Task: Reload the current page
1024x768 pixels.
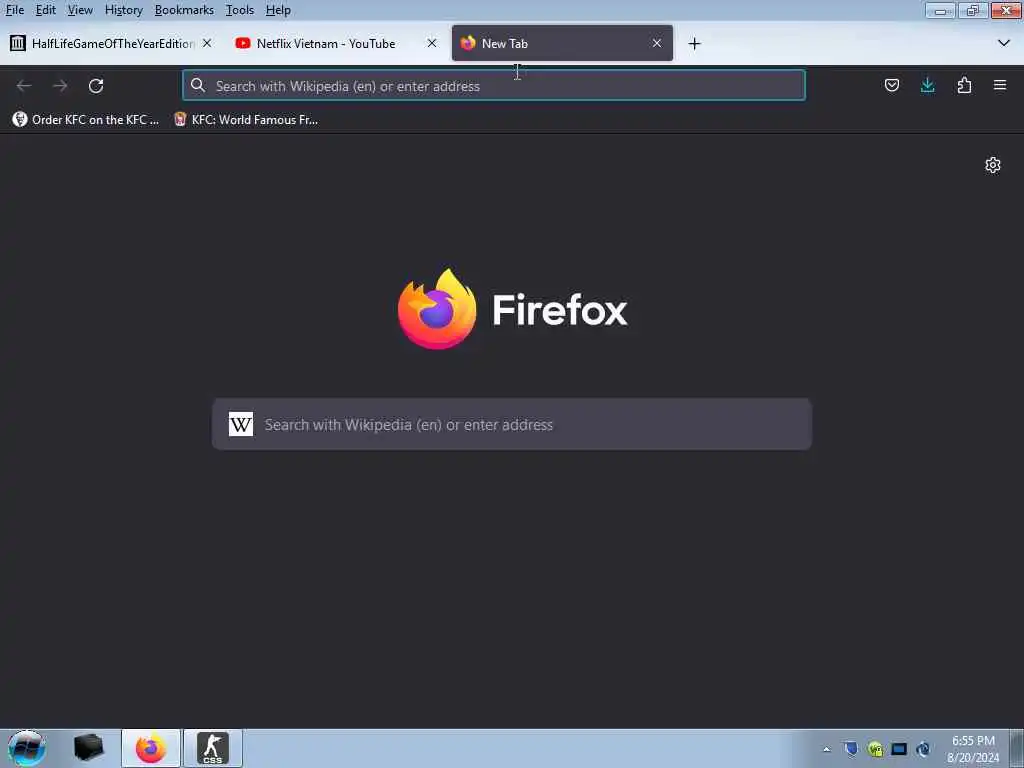Action: (x=96, y=86)
